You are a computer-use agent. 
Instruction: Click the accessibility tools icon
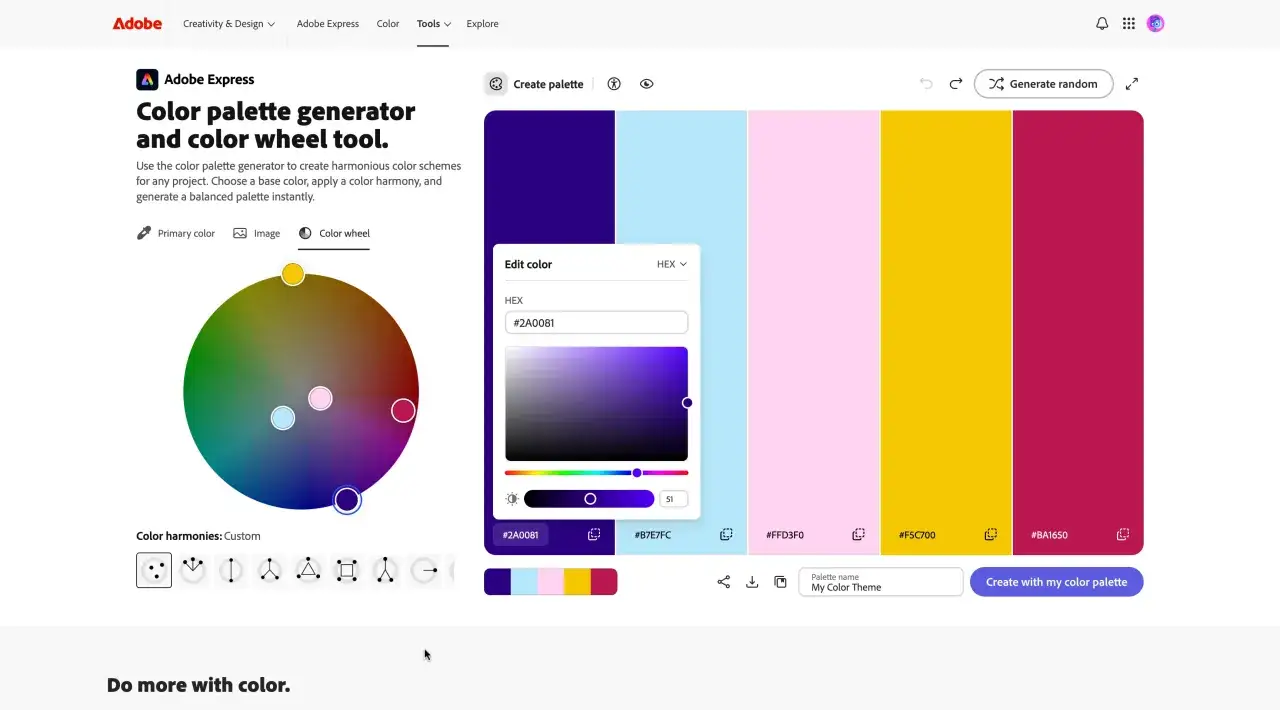point(614,84)
